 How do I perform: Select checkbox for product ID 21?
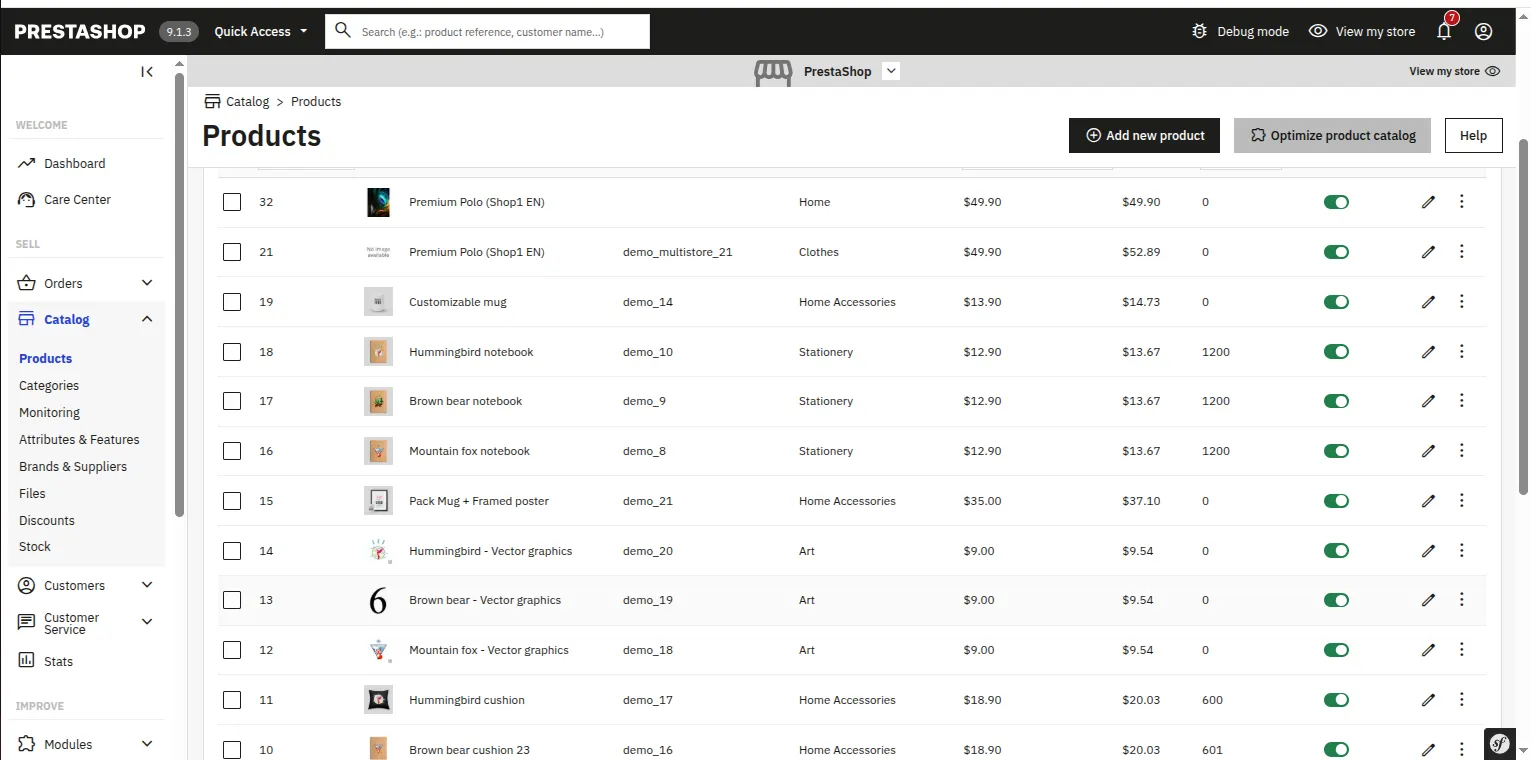point(232,252)
